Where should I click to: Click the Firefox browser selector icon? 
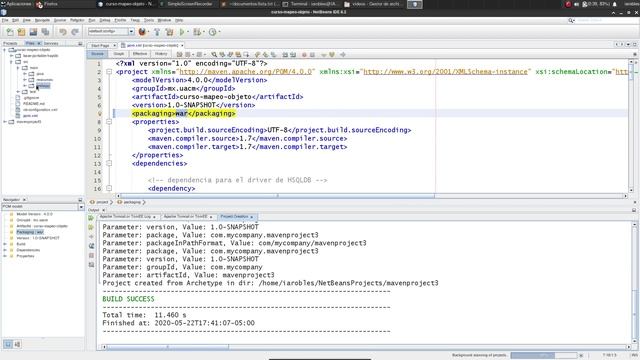pyautogui.click(x=142, y=32)
